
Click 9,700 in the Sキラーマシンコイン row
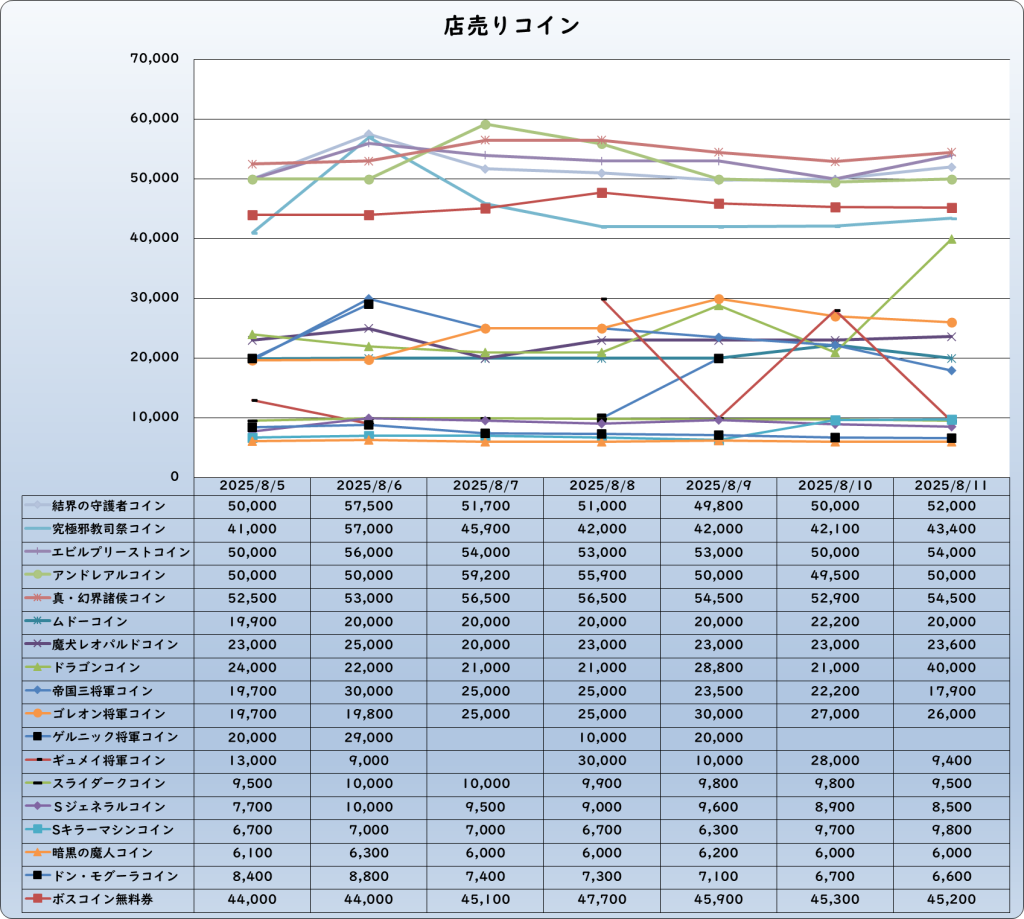tap(835, 830)
